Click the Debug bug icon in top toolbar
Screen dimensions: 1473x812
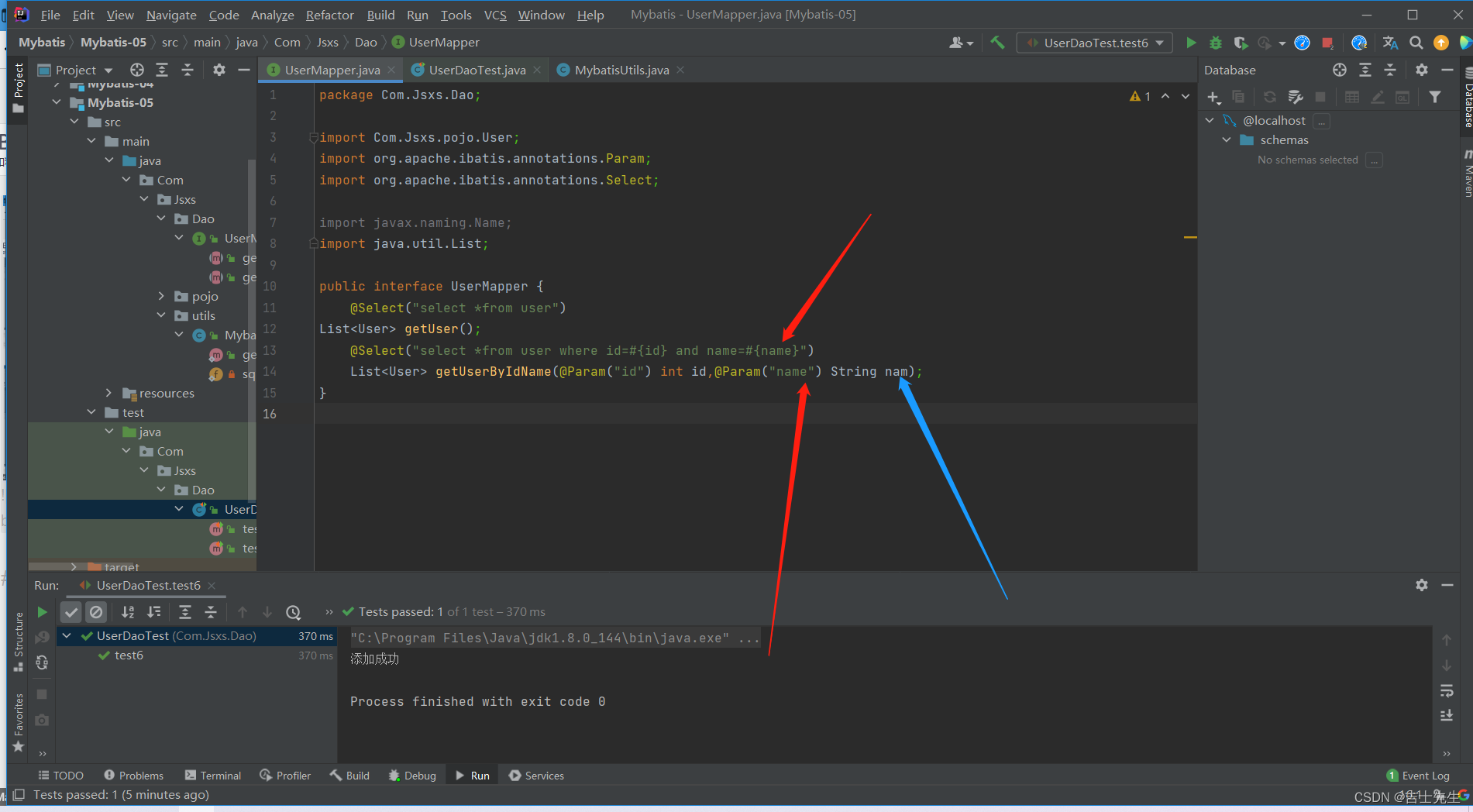pos(1216,43)
